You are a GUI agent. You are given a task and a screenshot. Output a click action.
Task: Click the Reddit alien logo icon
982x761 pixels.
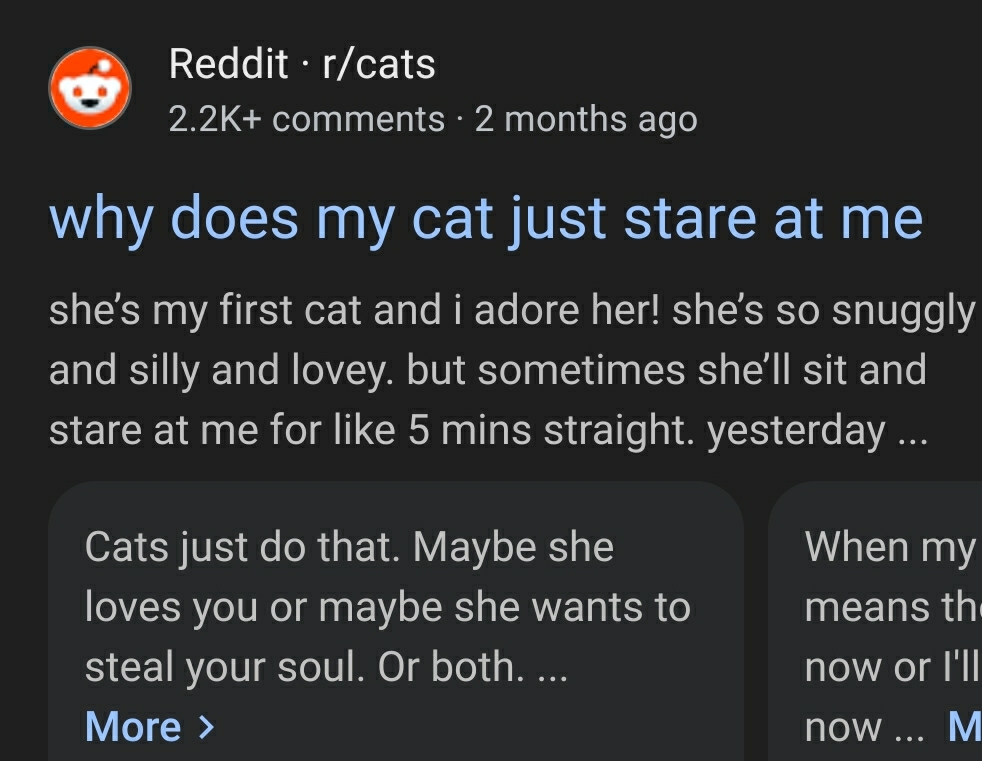coord(90,89)
